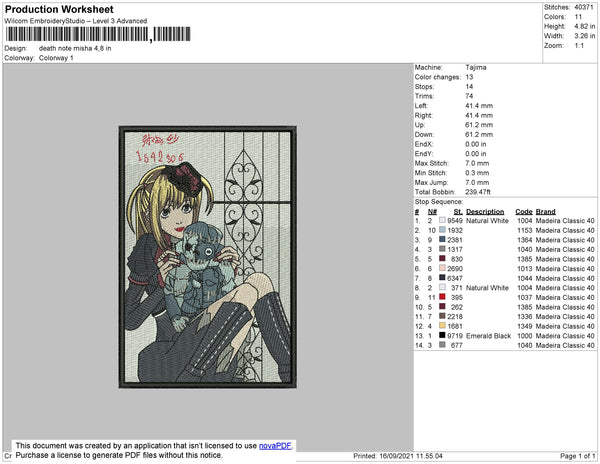This screenshot has width=600, height=464.
Task: Pick the maroon swatch in stop 5
Action: [442, 259]
